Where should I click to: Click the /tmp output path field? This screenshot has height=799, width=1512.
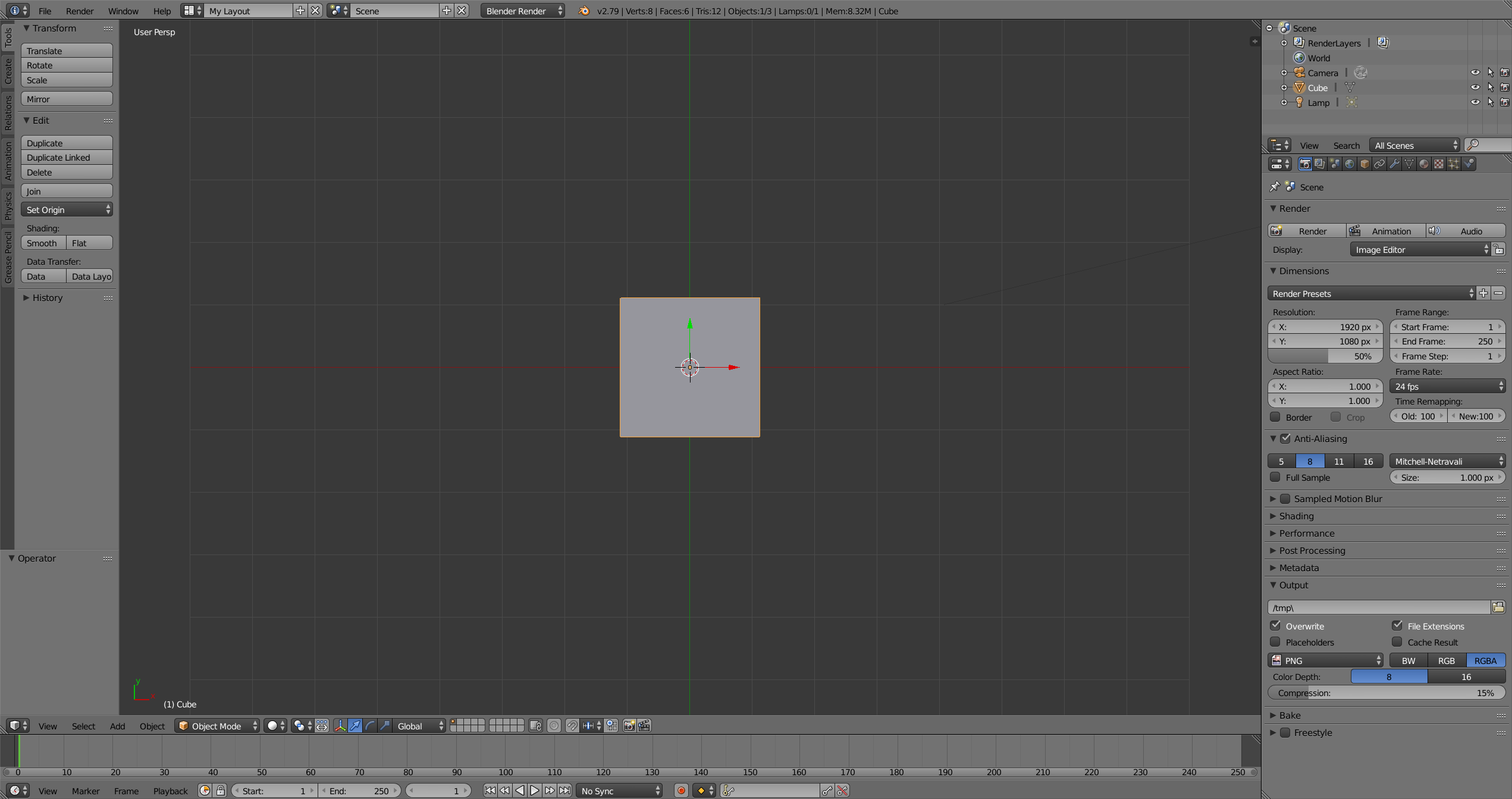pyautogui.click(x=1380, y=607)
